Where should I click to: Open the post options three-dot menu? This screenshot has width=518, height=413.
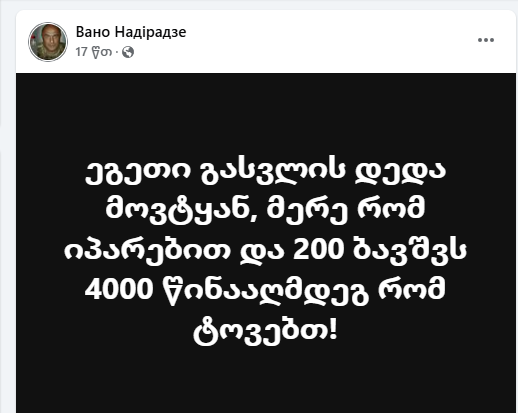(x=486, y=40)
